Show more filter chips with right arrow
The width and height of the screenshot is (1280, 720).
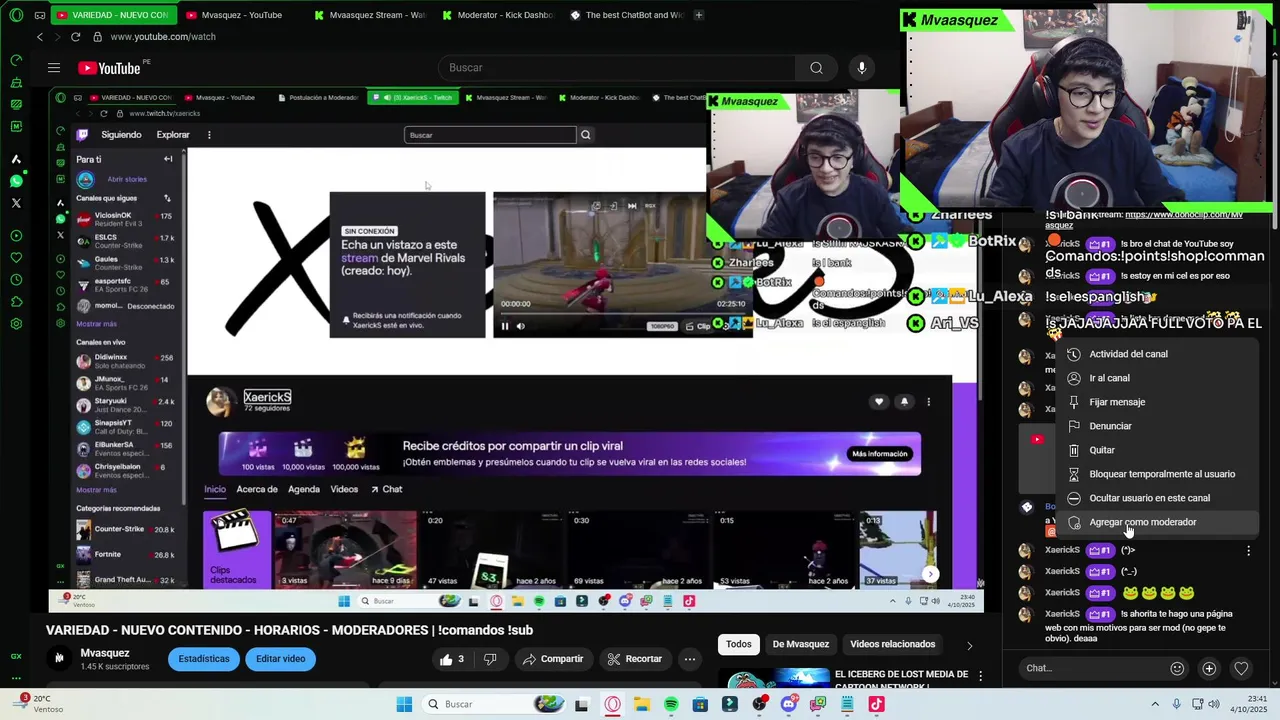coord(969,645)
